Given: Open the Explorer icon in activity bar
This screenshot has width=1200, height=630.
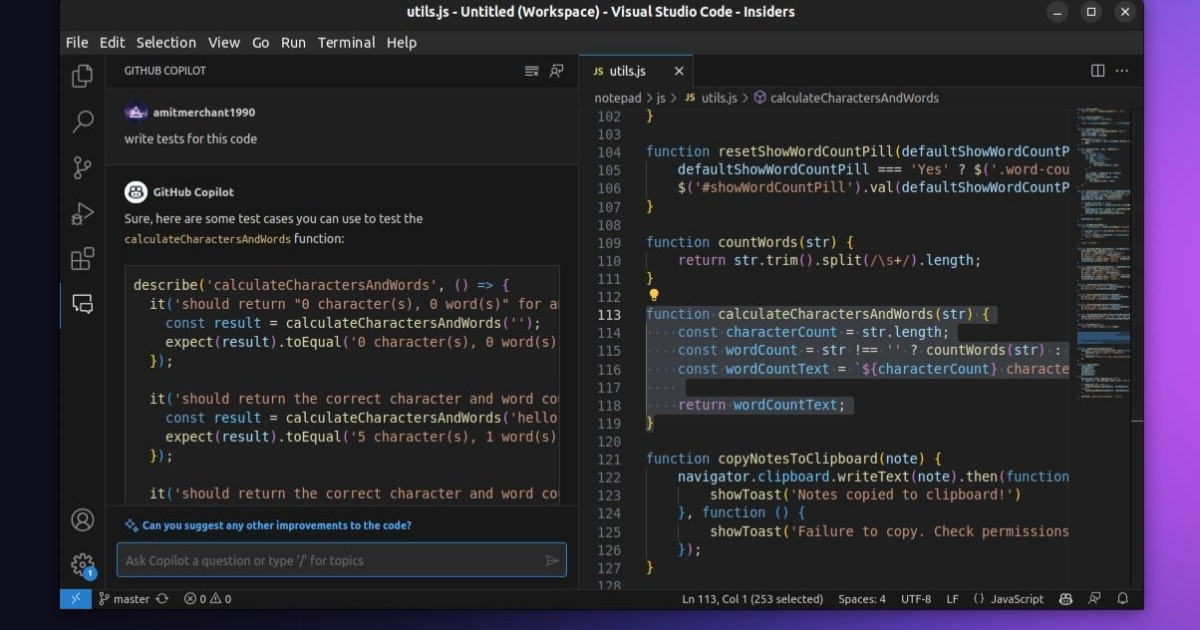Looking at the screenshot, I should pyautogui.click(x=81, y=75).
